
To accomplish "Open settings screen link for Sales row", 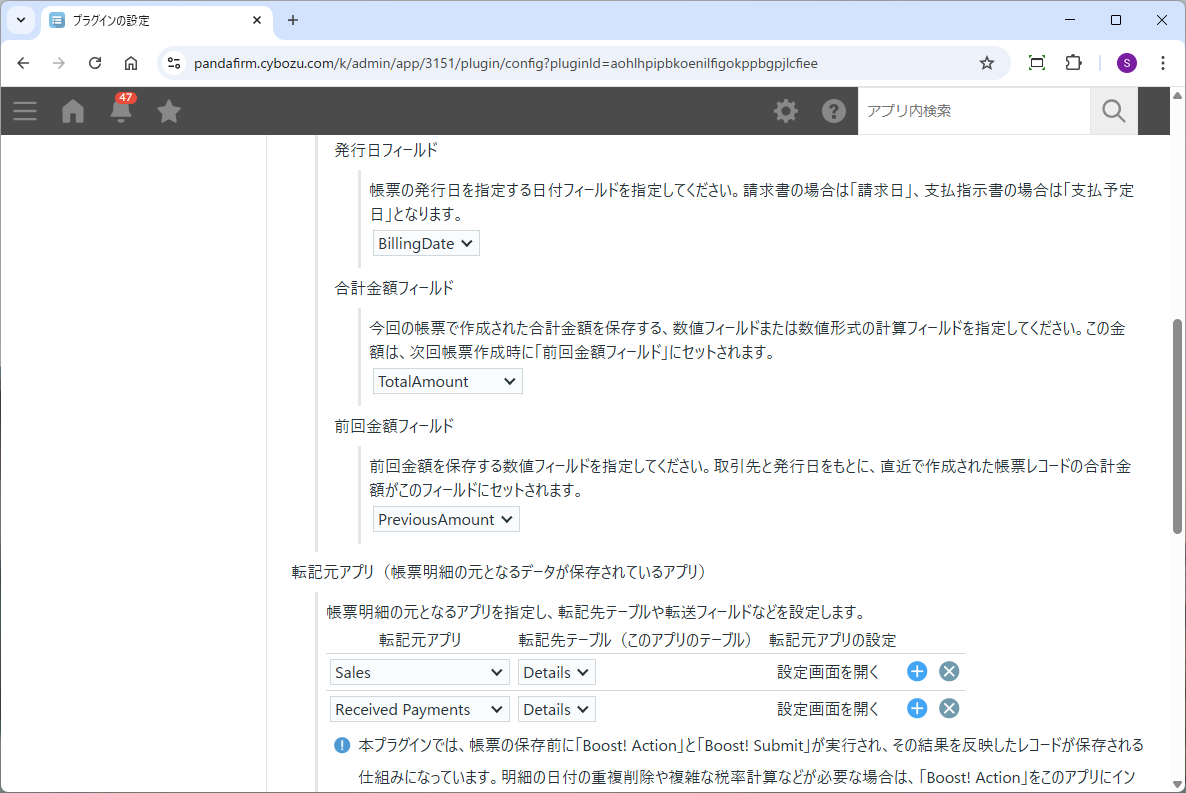I will (828, 673).
